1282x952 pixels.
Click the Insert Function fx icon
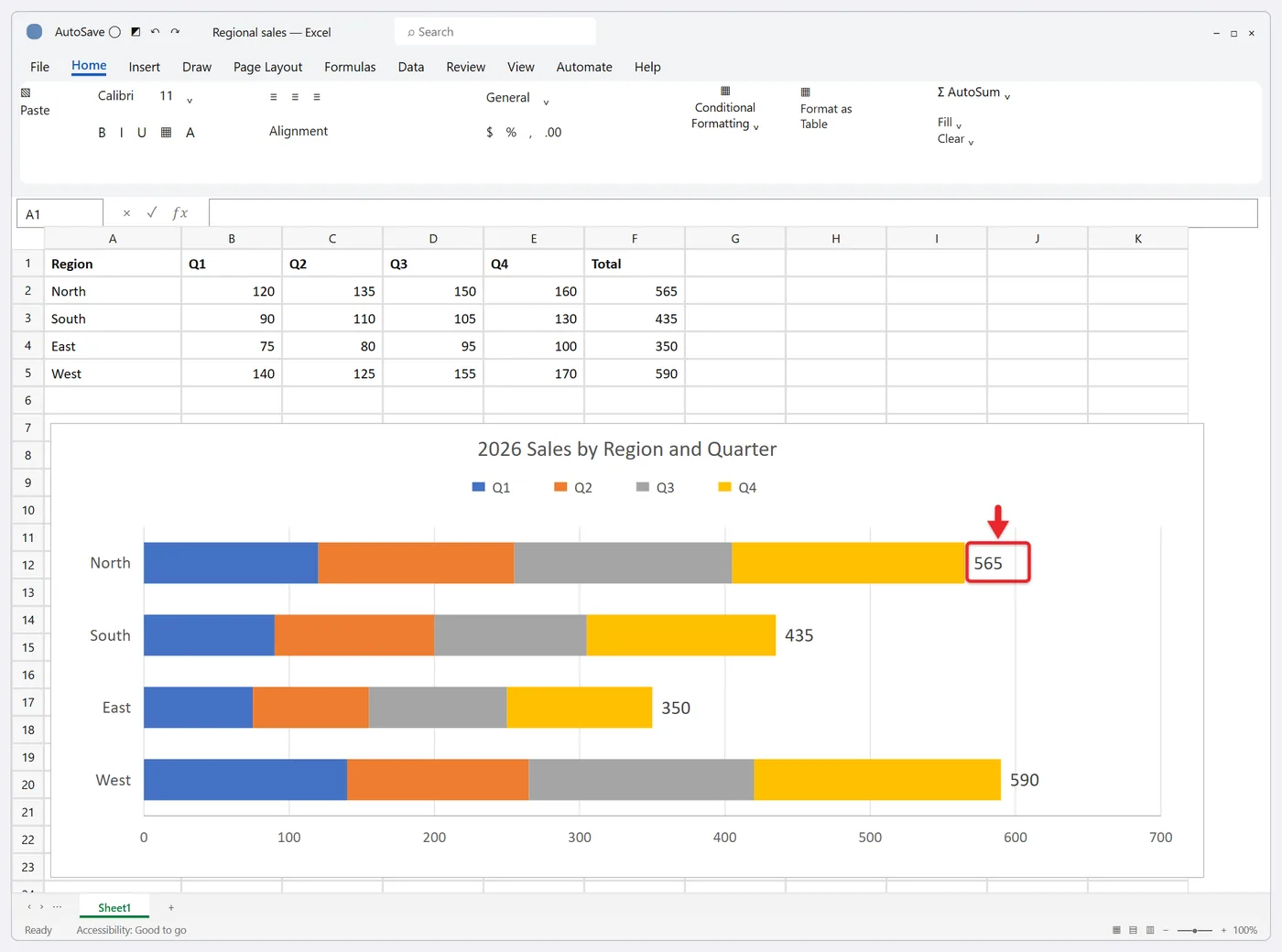(x=179, y=213)
